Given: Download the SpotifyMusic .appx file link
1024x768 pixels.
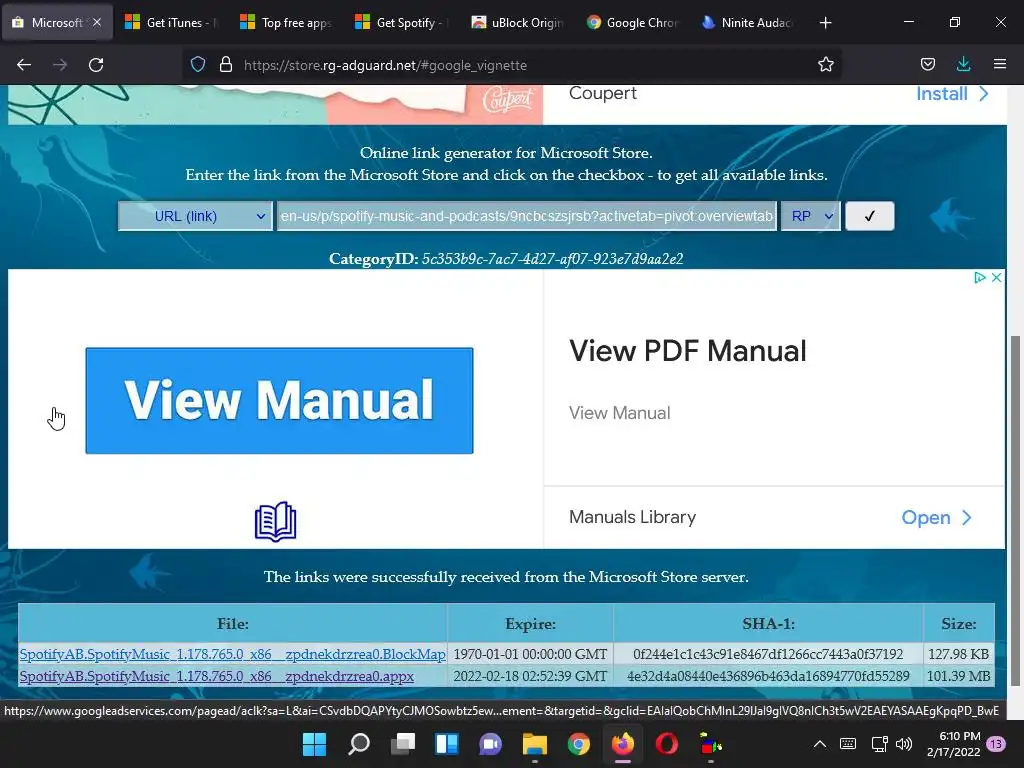Looking at the screenshot, I should 217,677.
